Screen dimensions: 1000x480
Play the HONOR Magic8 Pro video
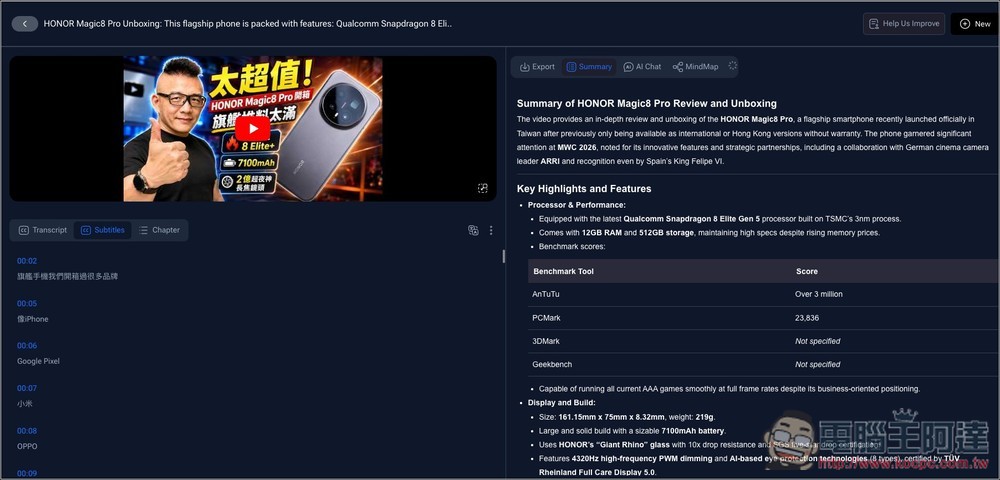(x=253, y=129)
